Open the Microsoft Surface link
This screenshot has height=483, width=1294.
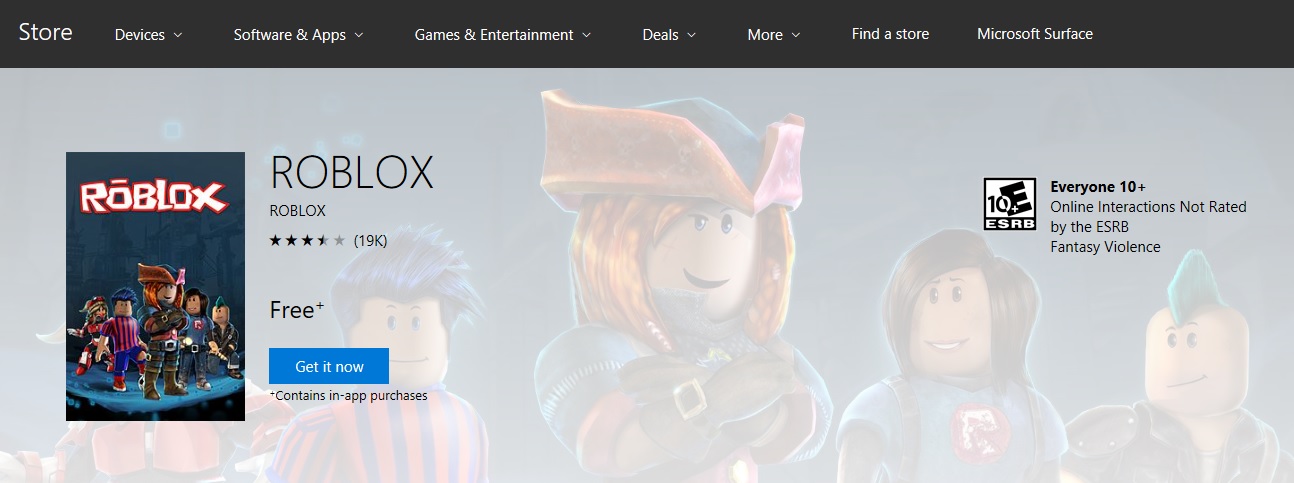tap(1035, 34)
